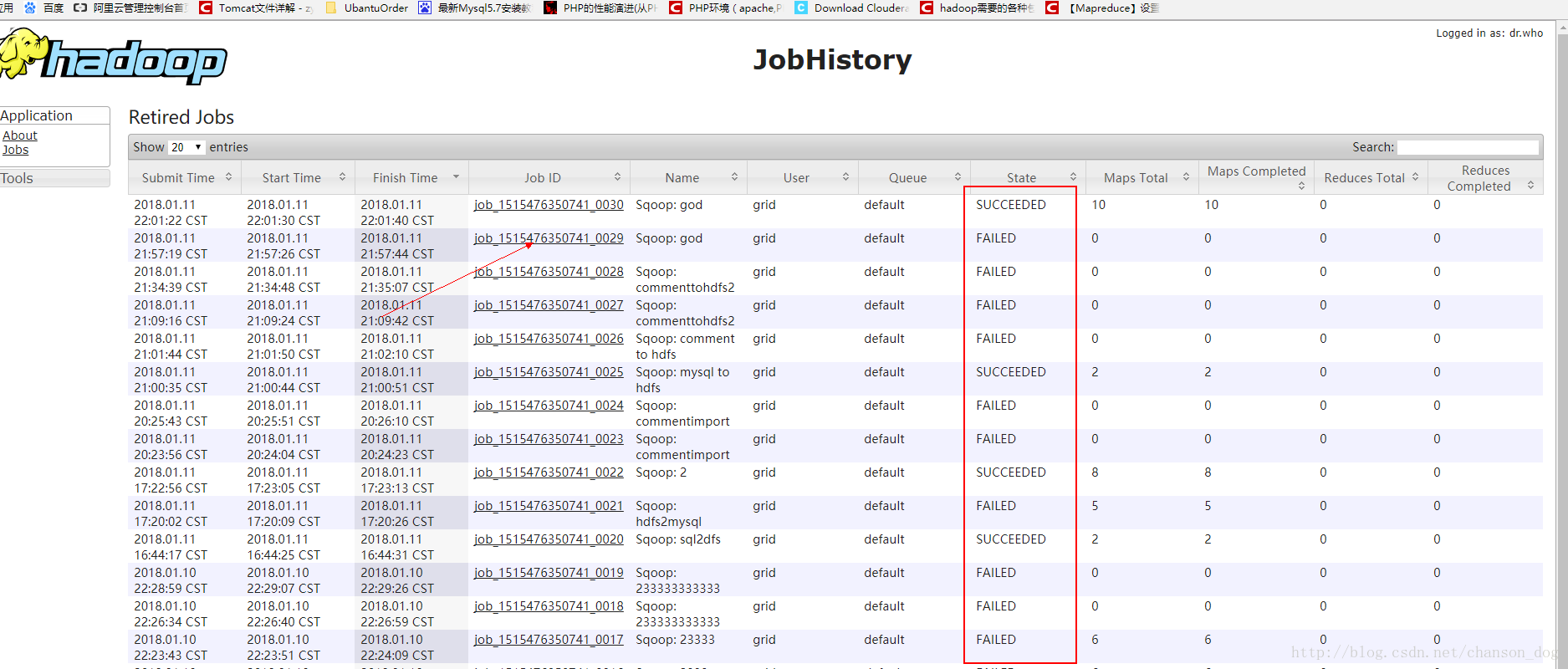
Task: Open job_1515476350741_0017 details
Action: (549, 640)
